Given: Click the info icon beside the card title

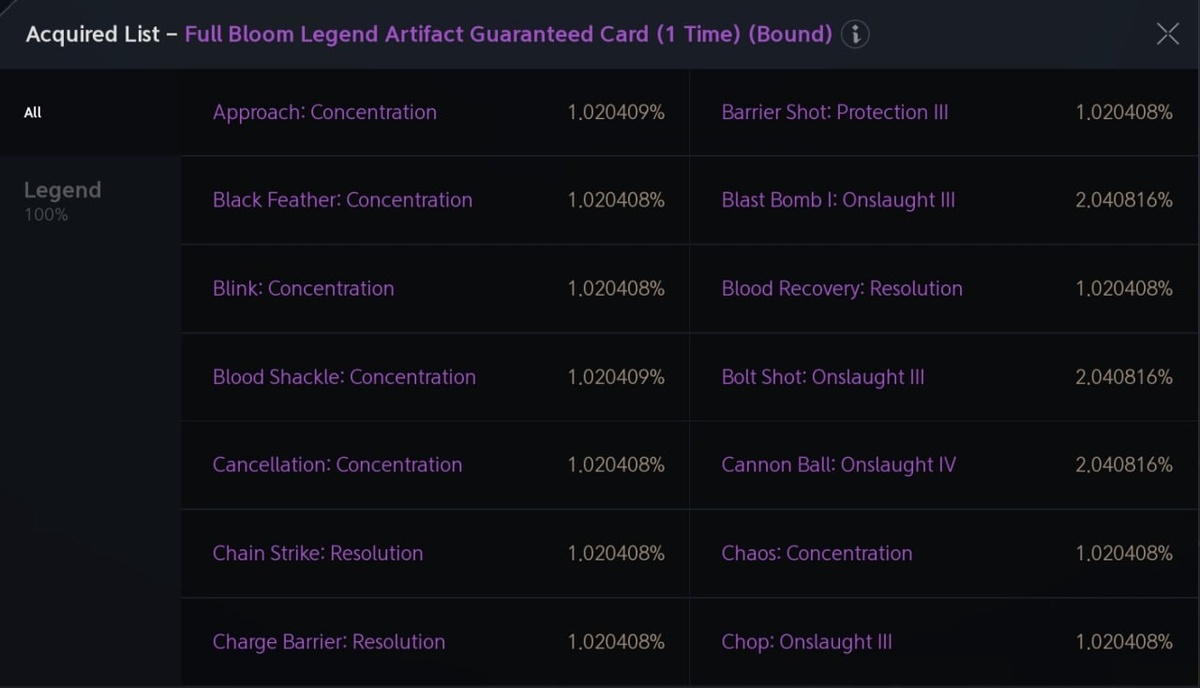Looking at the screenshot, I should coord(855,35).
